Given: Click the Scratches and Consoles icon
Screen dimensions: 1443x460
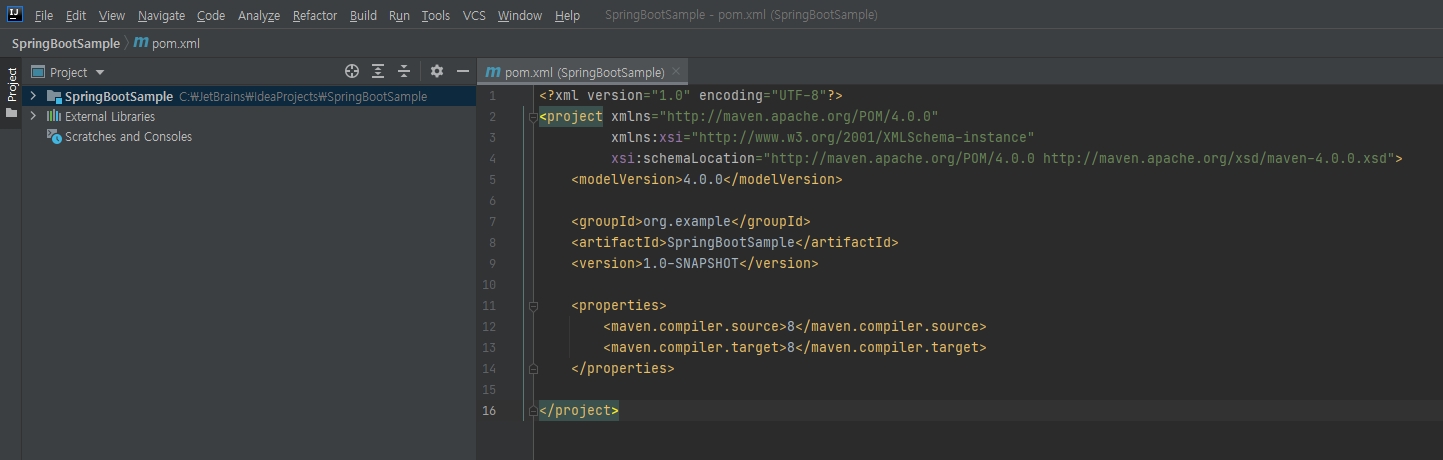Looking at the screenshot, I should pyautogui.click(x=54, y=137).
